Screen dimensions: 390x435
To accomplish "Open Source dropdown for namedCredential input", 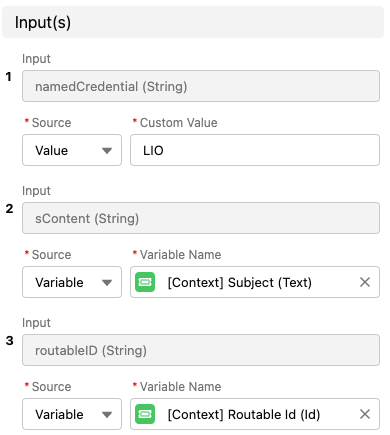I will pos(72,150).
